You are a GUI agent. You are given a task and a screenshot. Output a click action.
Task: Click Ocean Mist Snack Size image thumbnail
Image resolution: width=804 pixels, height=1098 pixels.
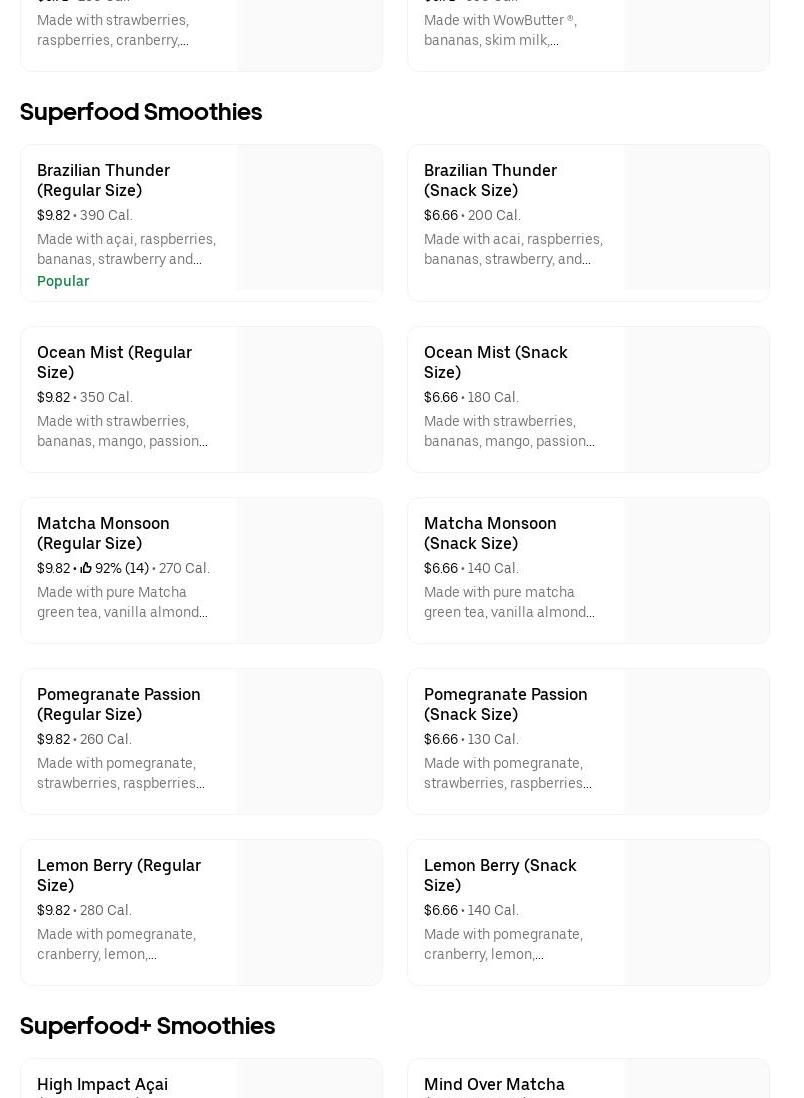tap(696, 399)
